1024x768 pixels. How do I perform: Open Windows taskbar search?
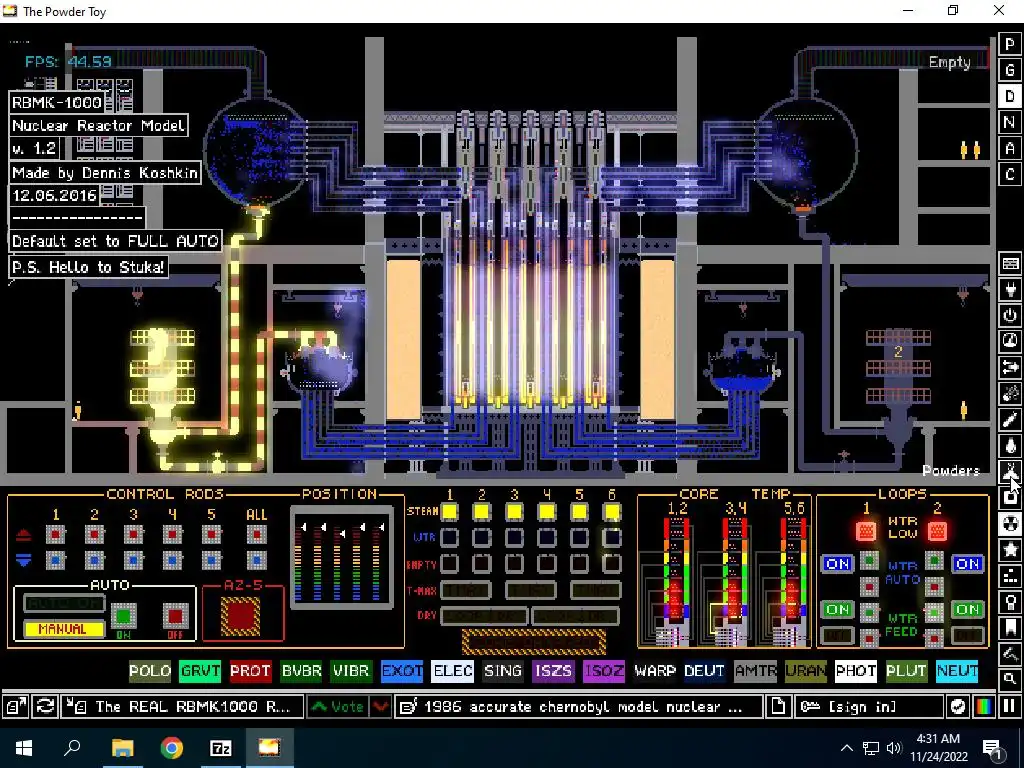[x=72, y=748]
